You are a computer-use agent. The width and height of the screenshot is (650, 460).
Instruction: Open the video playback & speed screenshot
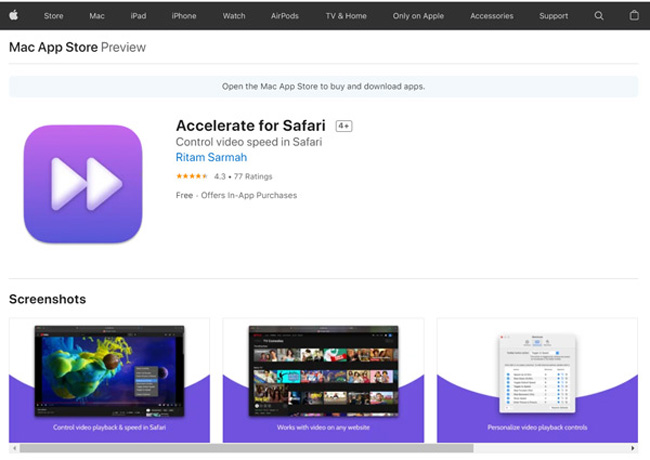[109, 380]
